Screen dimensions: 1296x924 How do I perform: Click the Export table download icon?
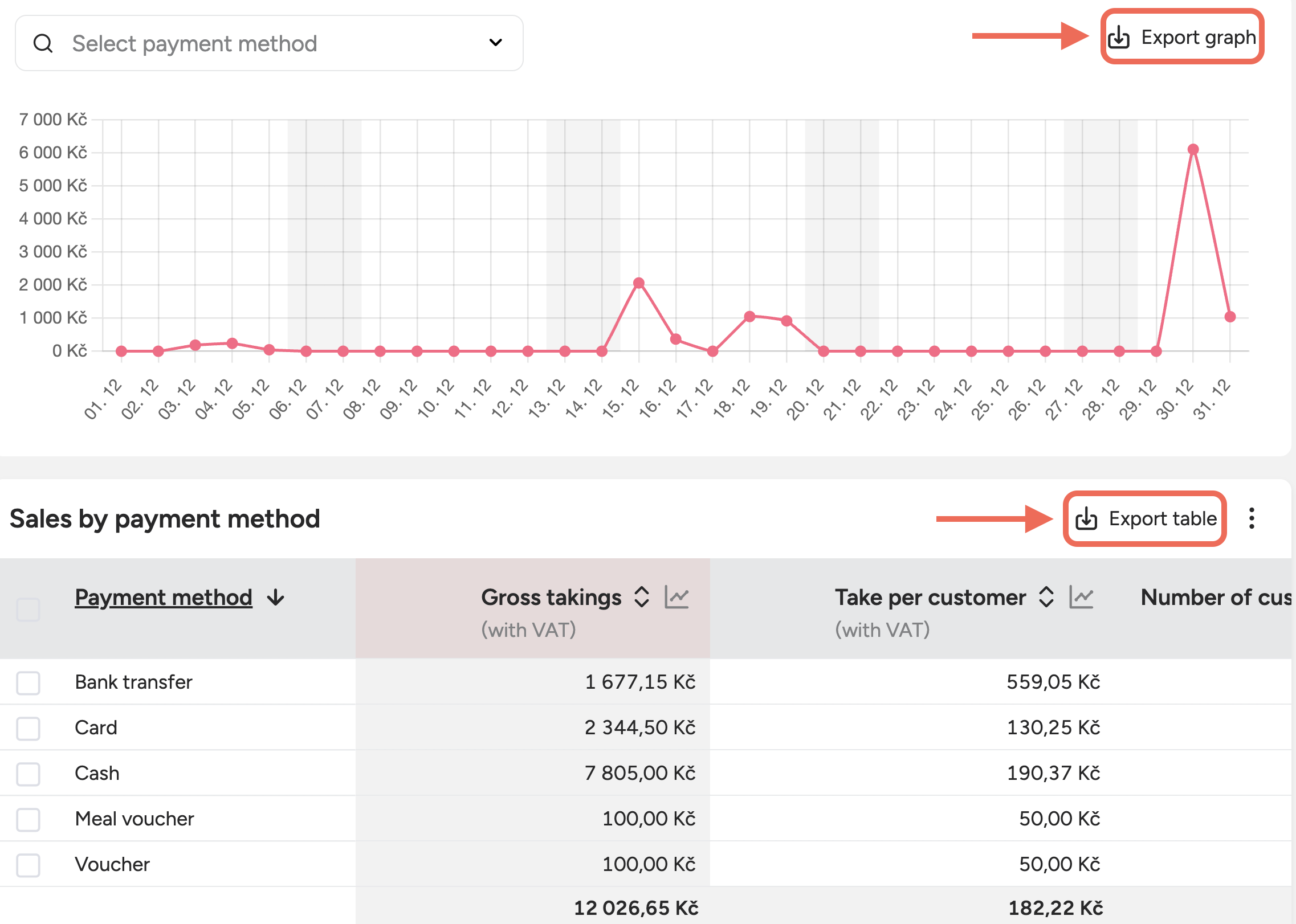click(x=1086, y=519)
